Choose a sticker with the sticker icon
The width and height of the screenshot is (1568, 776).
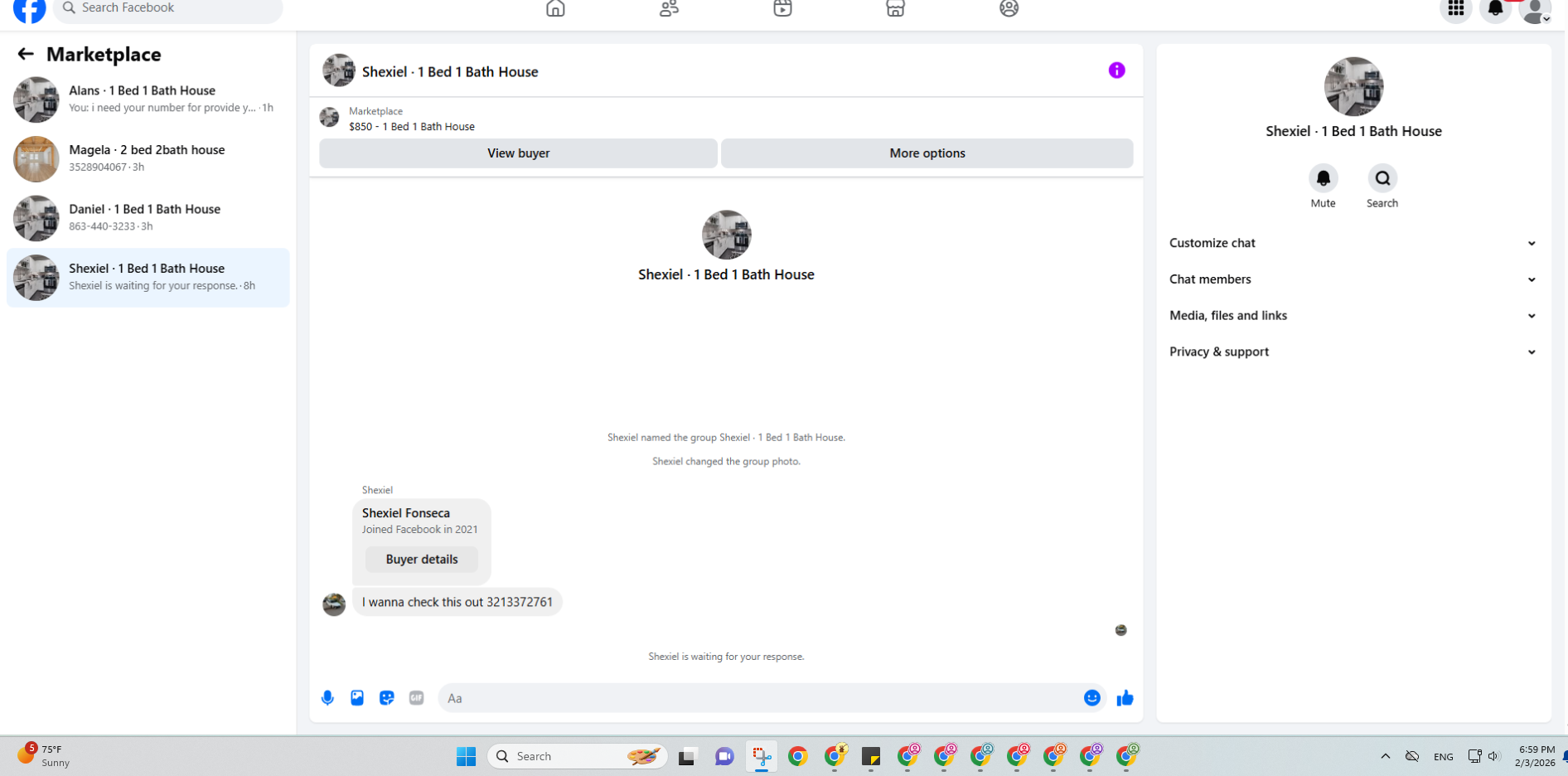(387, 698)
